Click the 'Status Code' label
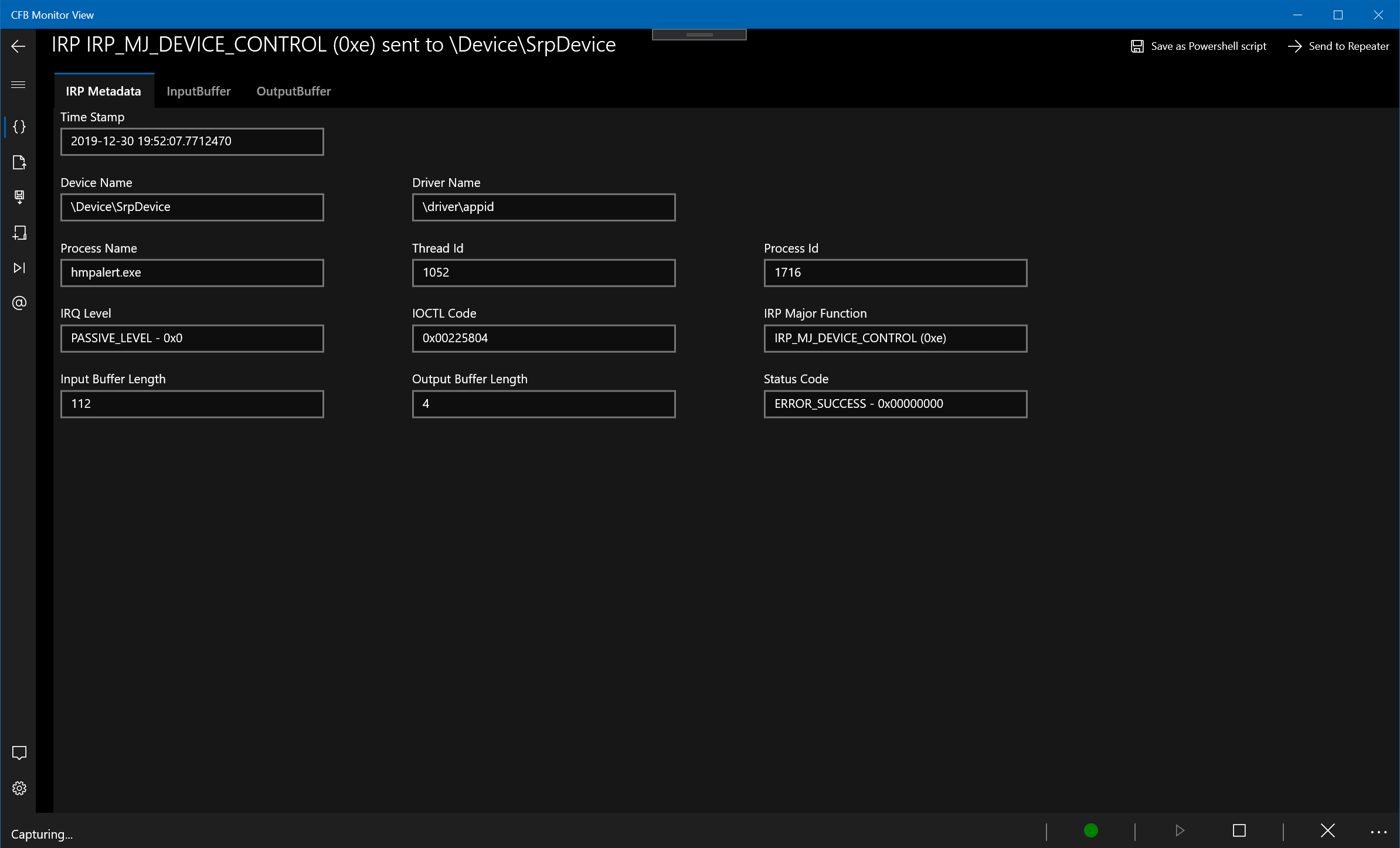Viewport: 1400px width, 848px height. coord(796,379)
